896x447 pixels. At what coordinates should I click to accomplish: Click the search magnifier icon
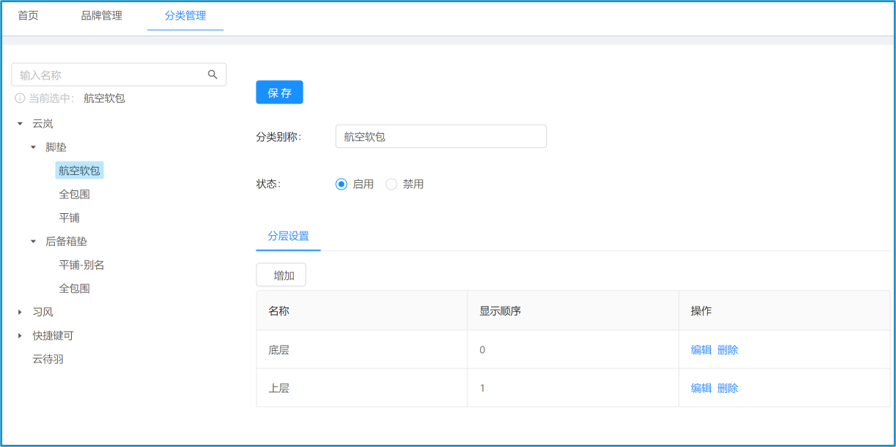click(x=212, y=75)
